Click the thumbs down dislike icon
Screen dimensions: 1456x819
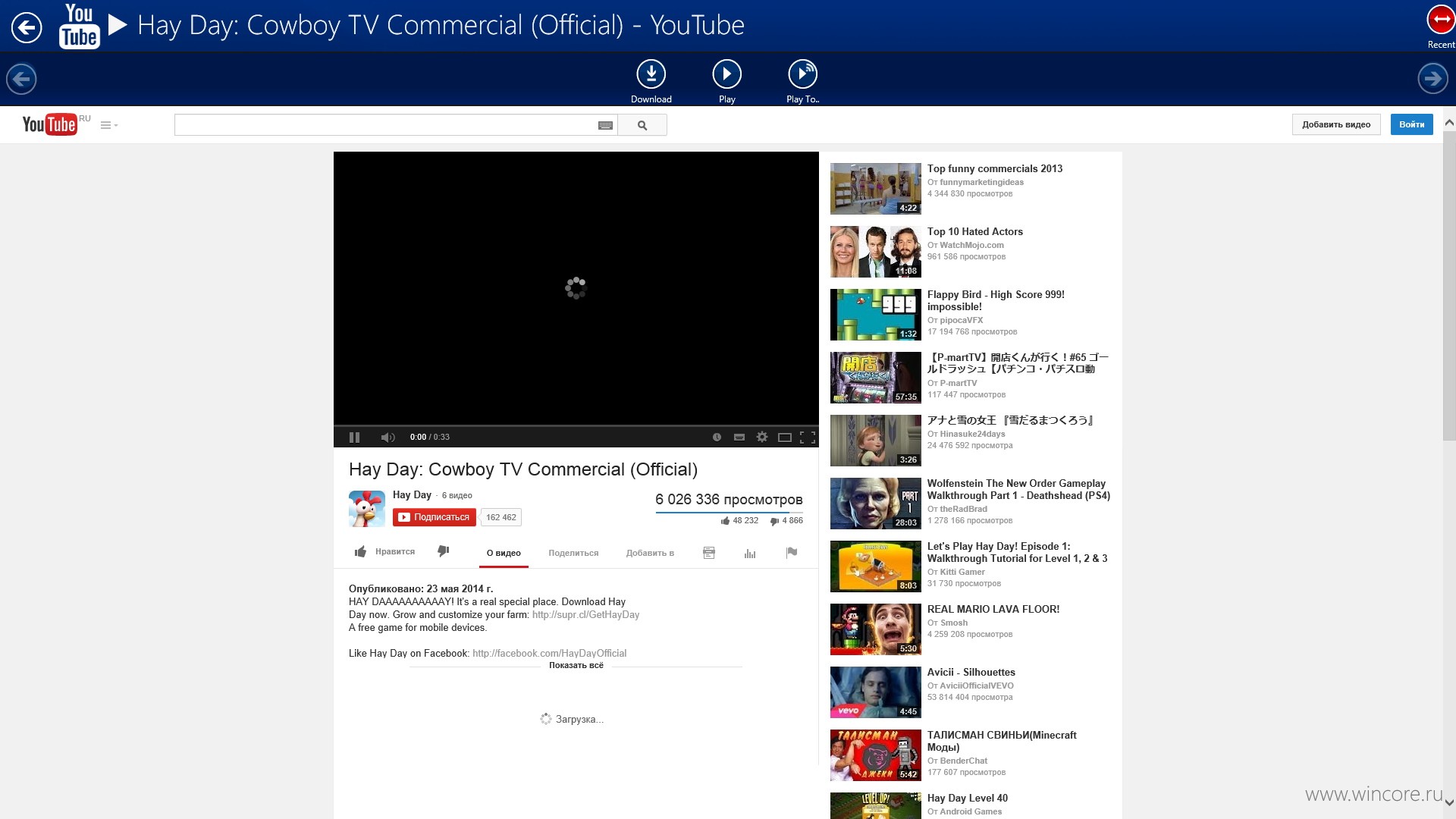click(444, 551)
